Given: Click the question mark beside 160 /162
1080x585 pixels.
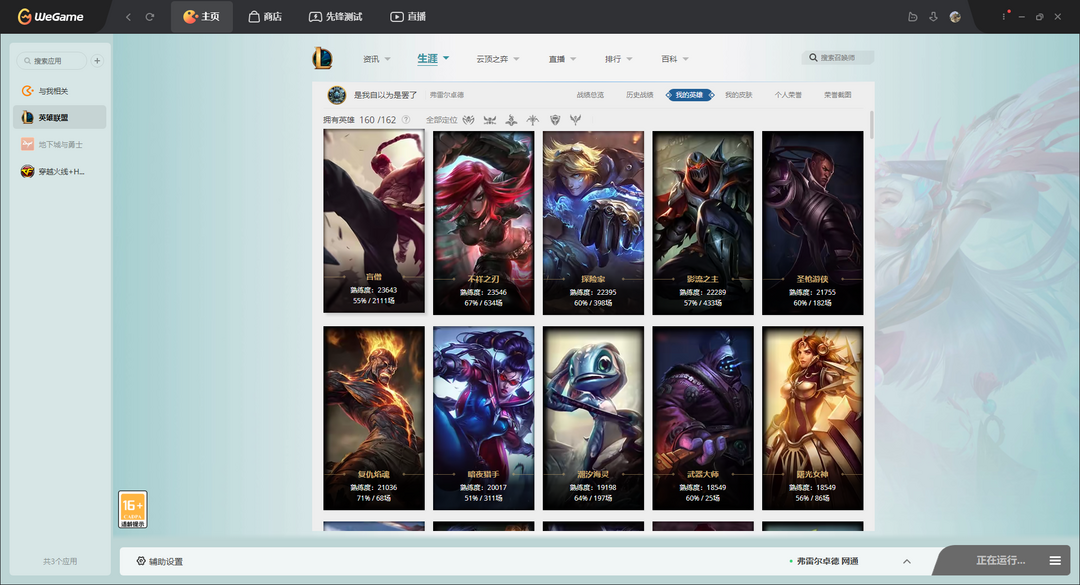Looking at the screenshot, I should point(406,119).
